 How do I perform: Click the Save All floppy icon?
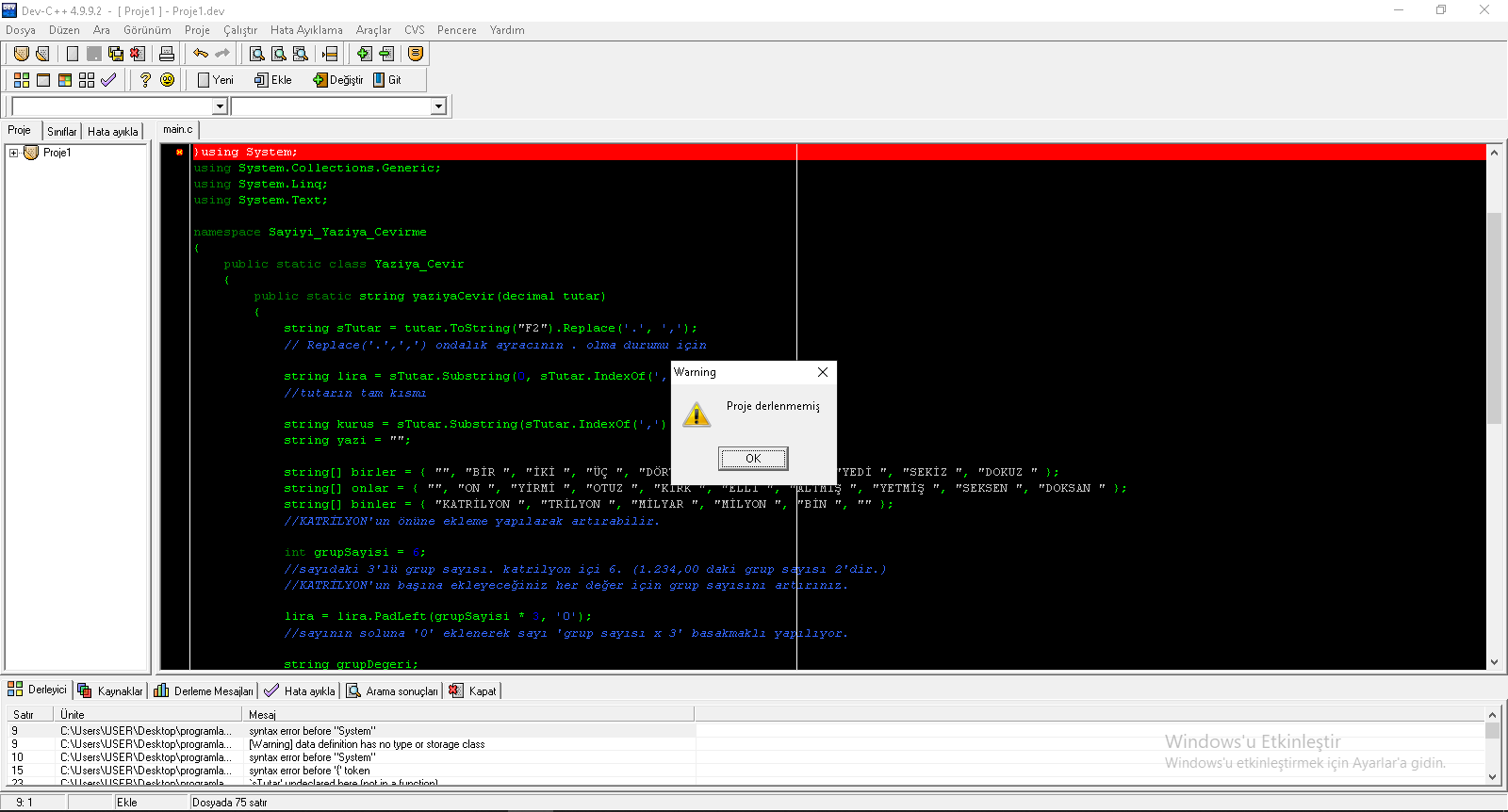pos(116,54)
